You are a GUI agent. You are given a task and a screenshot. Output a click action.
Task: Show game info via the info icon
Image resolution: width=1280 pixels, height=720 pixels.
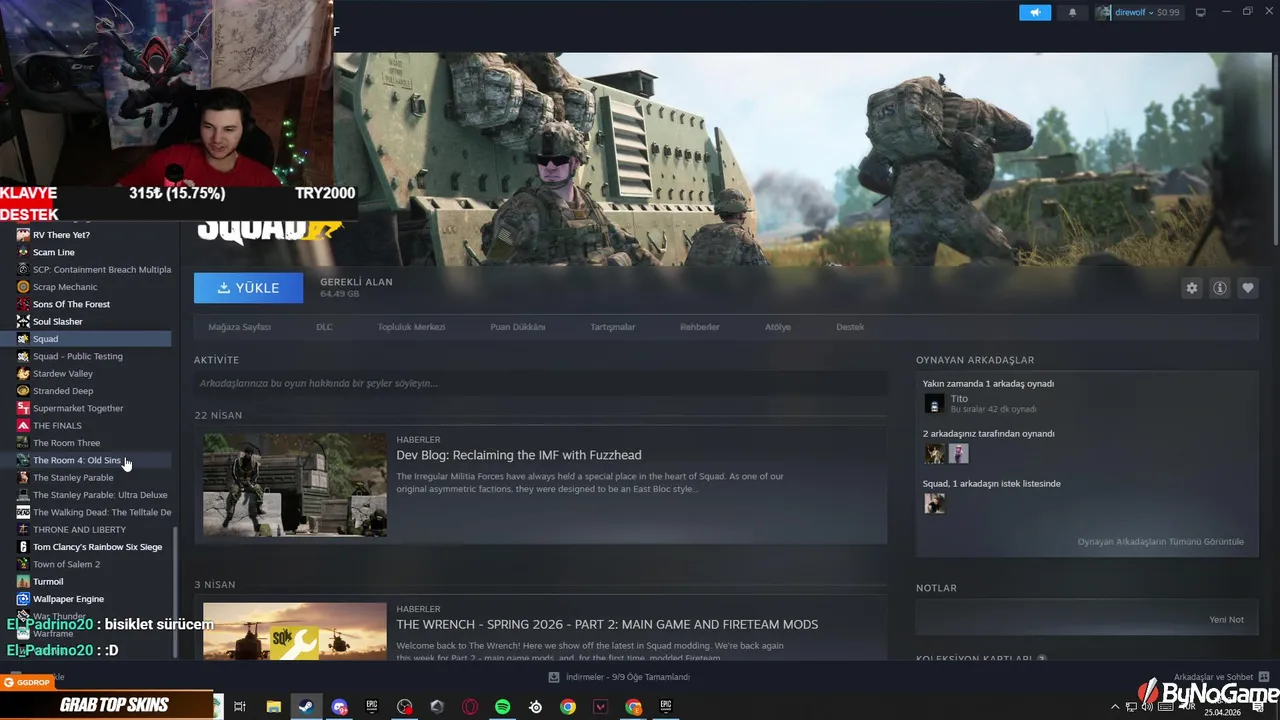(x=1219, y=288)
